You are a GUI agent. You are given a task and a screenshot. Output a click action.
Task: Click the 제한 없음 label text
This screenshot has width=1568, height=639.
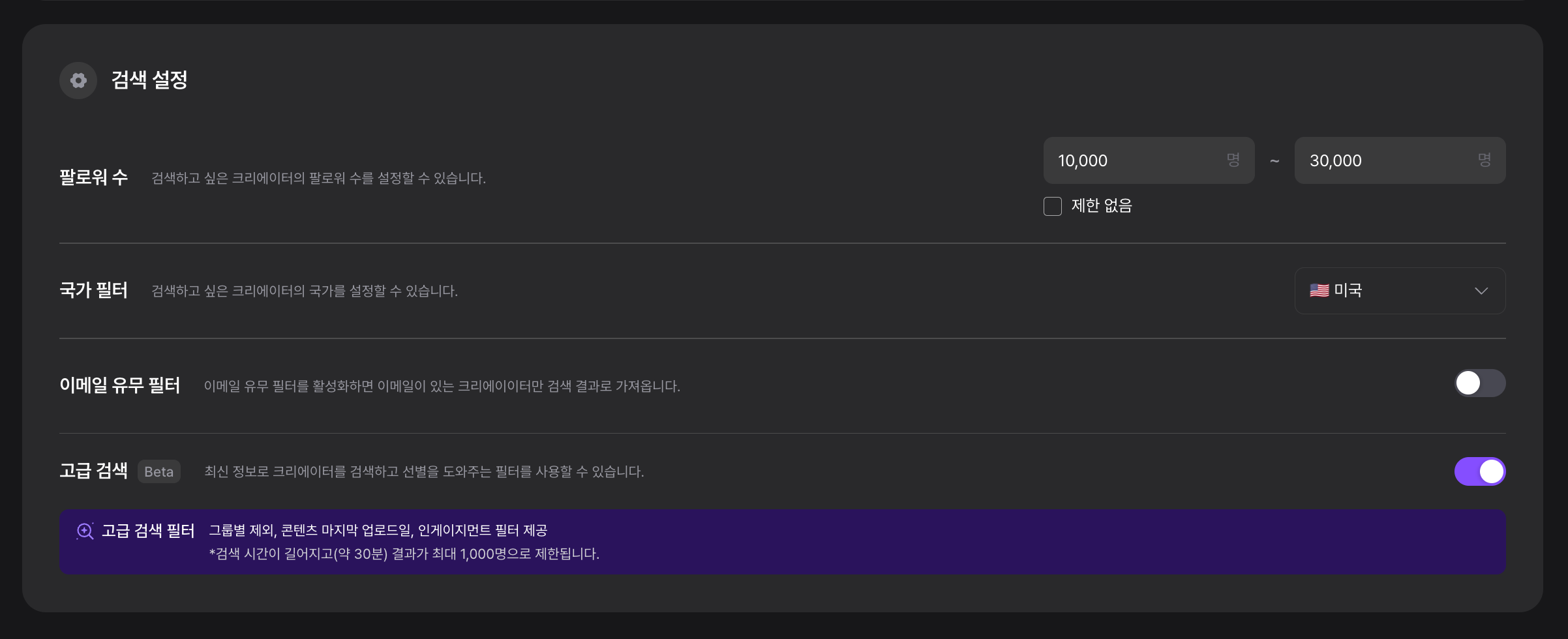click(1102, 206)
